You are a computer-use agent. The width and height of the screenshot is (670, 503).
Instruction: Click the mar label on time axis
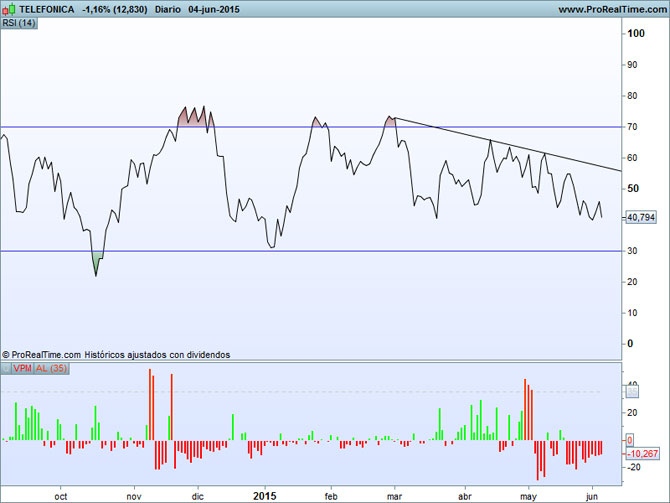pos(394,497)
